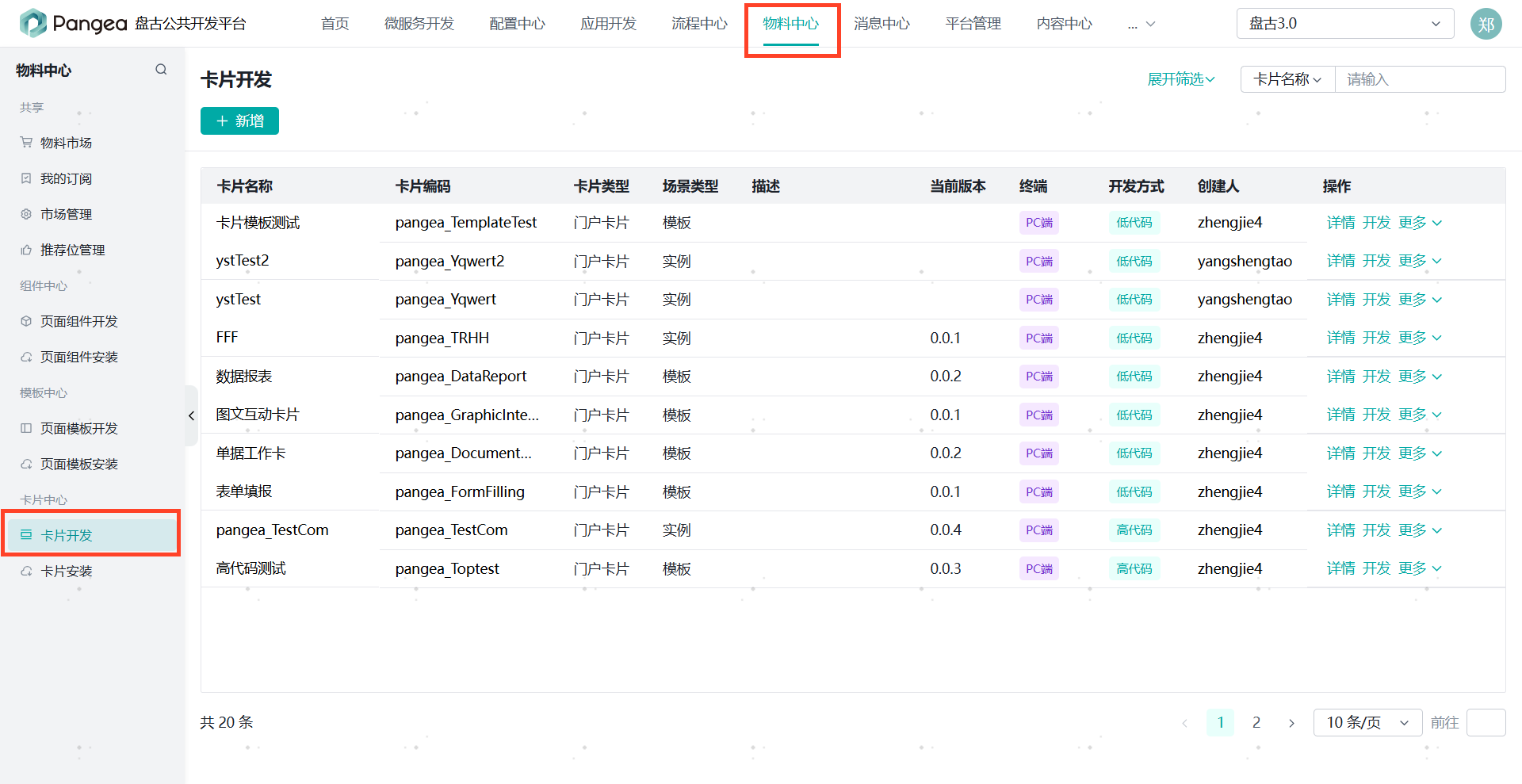Open 更多 menu for FFF row
This screenshot has width=1522, height=784.
point(1420,338)
